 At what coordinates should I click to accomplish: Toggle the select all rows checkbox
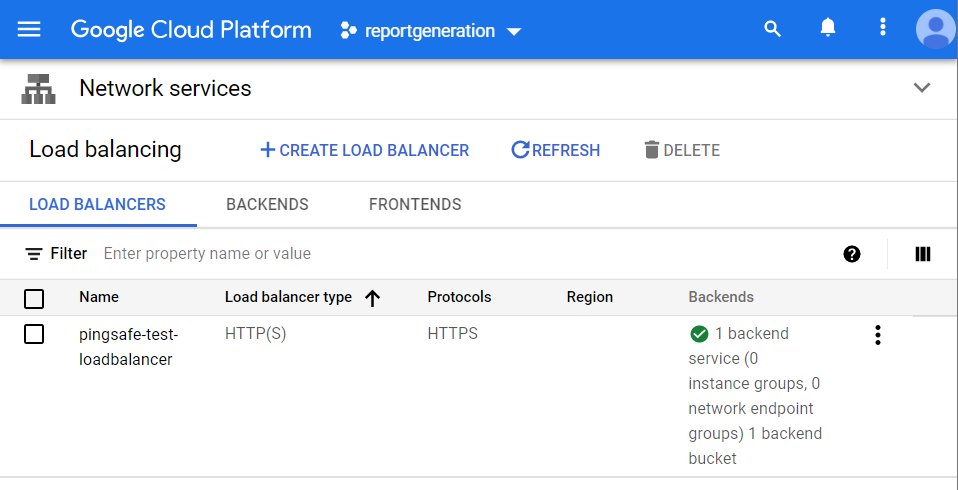(x=34, y=298)
